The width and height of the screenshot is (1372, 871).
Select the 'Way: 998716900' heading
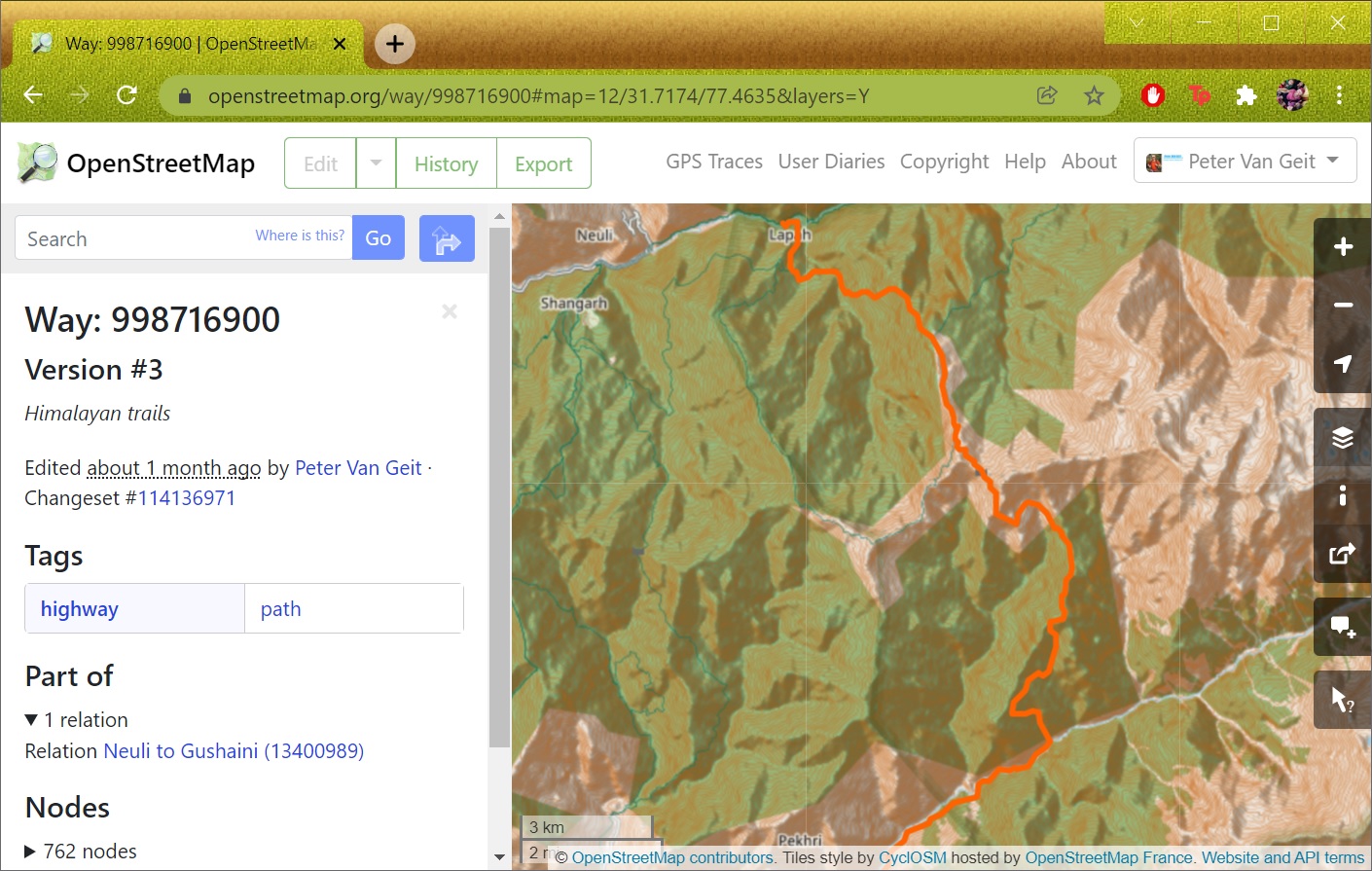[153, 319]
